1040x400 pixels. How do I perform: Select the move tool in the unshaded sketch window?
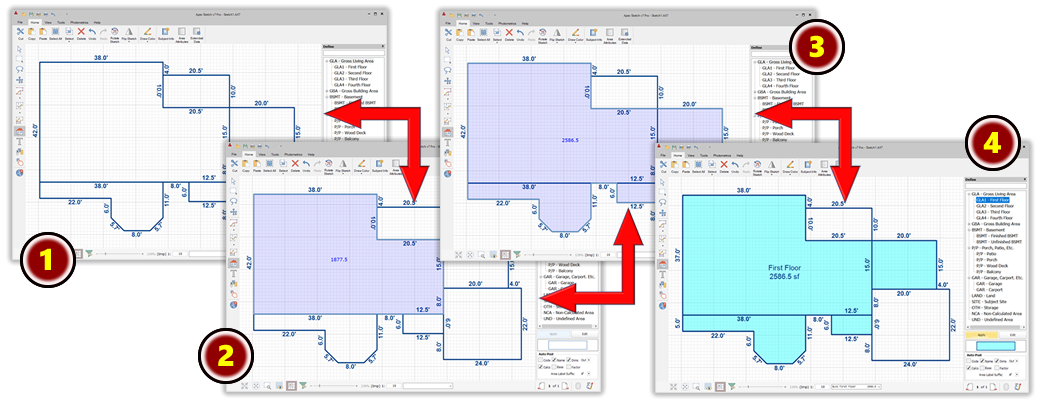point(19,80)
